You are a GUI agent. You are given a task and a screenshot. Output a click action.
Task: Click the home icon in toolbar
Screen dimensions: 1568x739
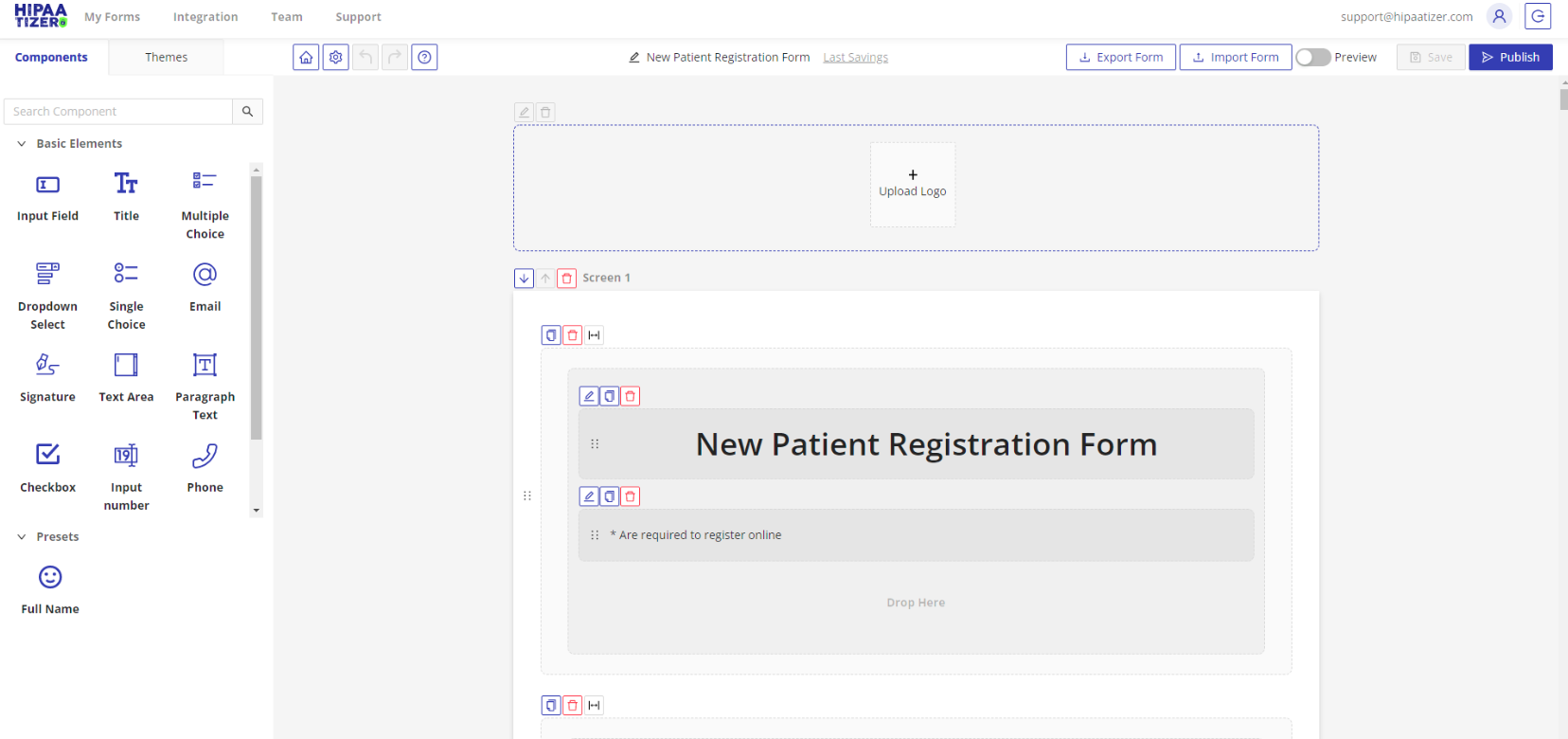tap(306, 58)
